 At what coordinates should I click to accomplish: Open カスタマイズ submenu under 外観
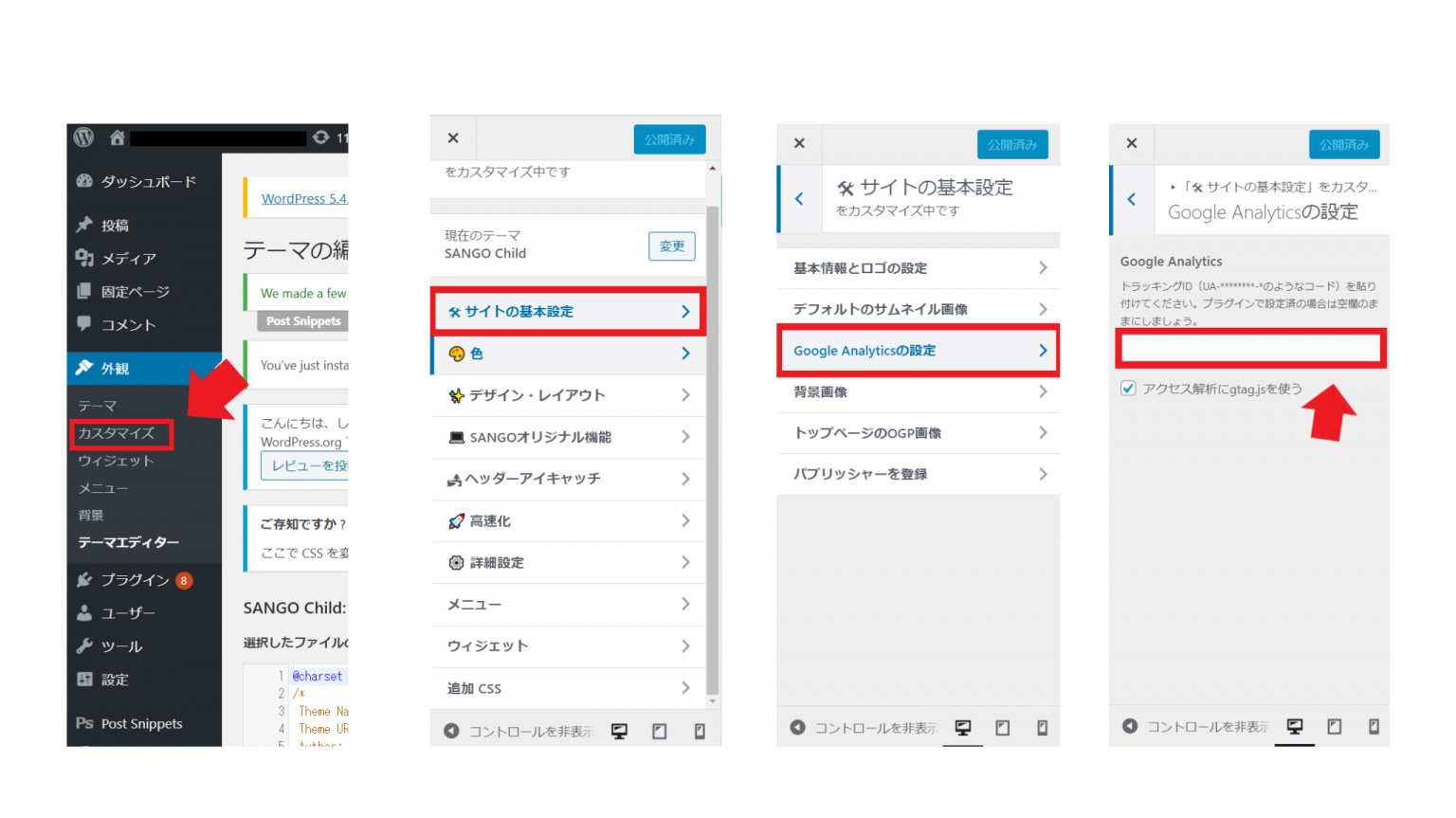click(116, 433)
